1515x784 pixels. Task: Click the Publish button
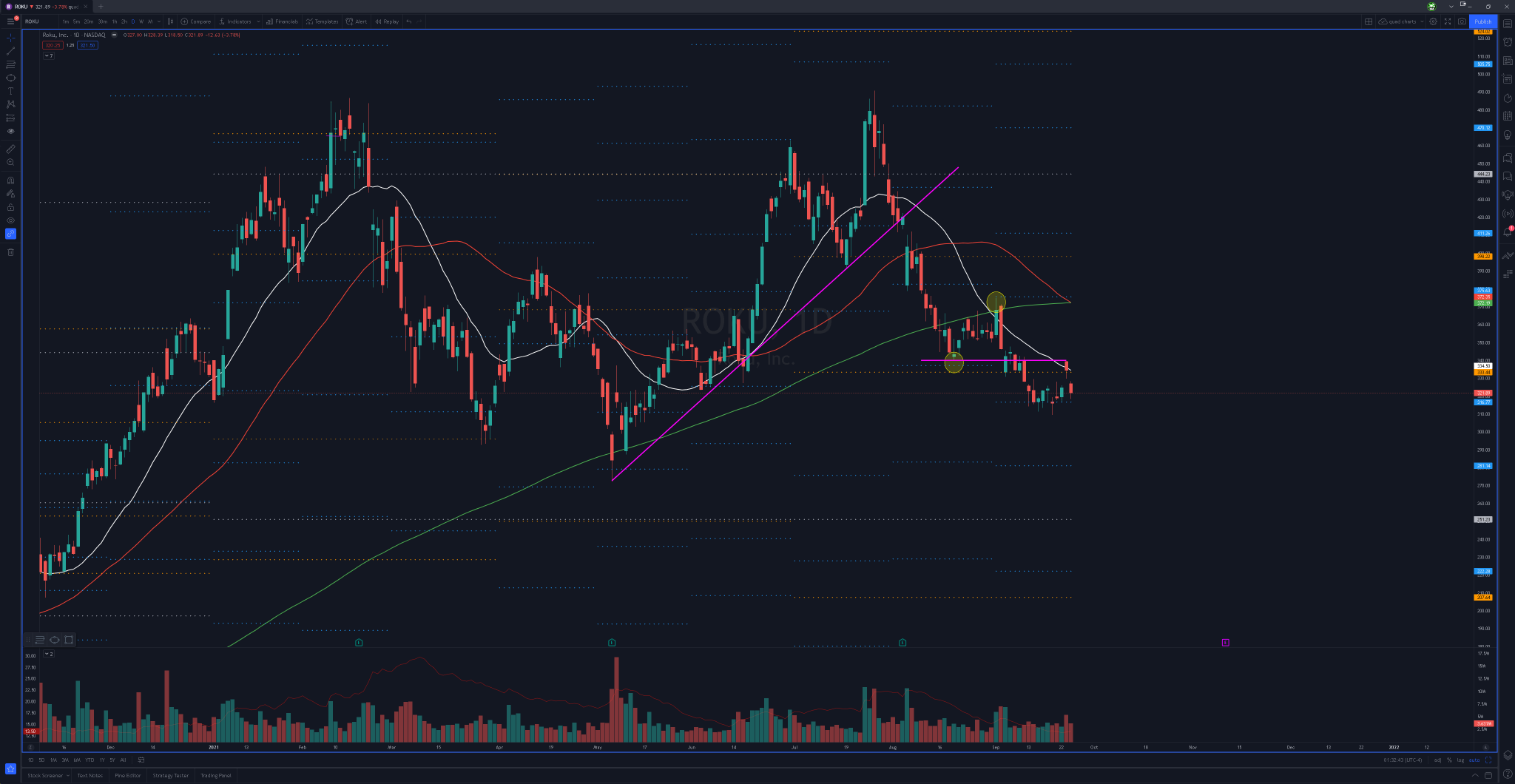pos(1483,21)
